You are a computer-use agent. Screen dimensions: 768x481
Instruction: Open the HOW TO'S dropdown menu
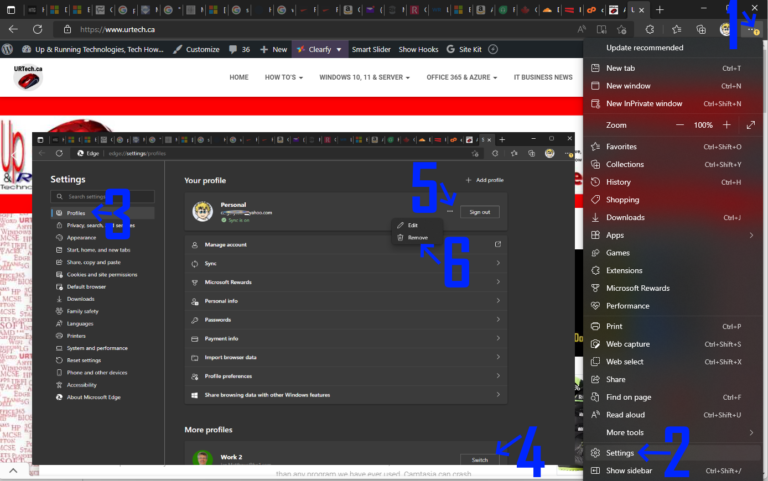tap(284, 77)
